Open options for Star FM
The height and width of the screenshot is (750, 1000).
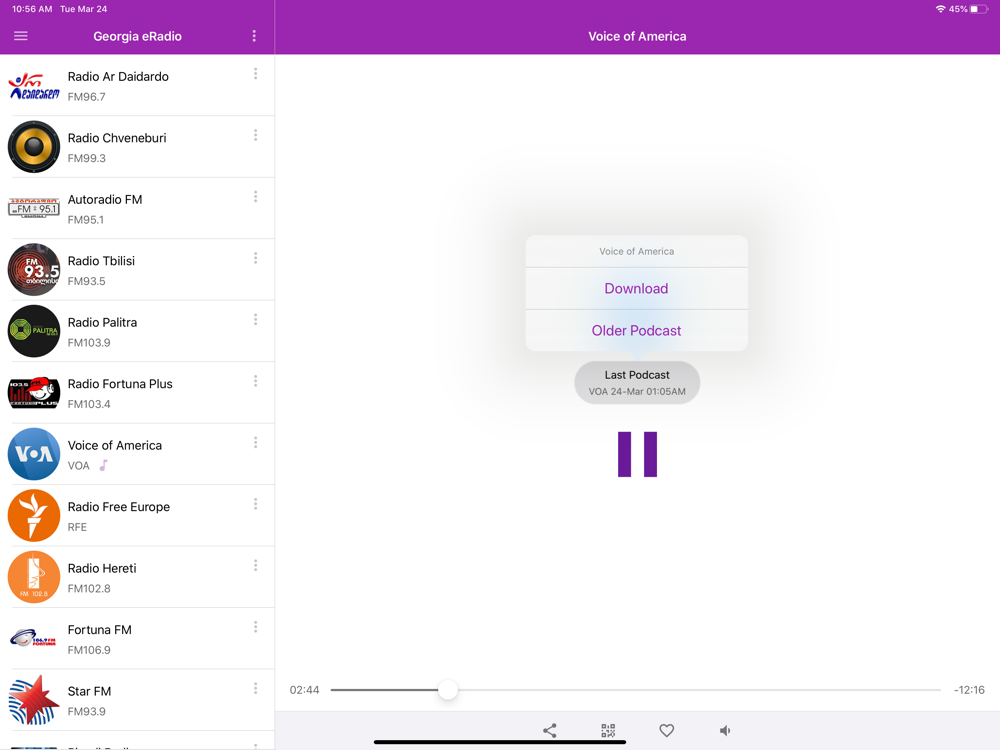pyautogui.click(x=256, y=688)
